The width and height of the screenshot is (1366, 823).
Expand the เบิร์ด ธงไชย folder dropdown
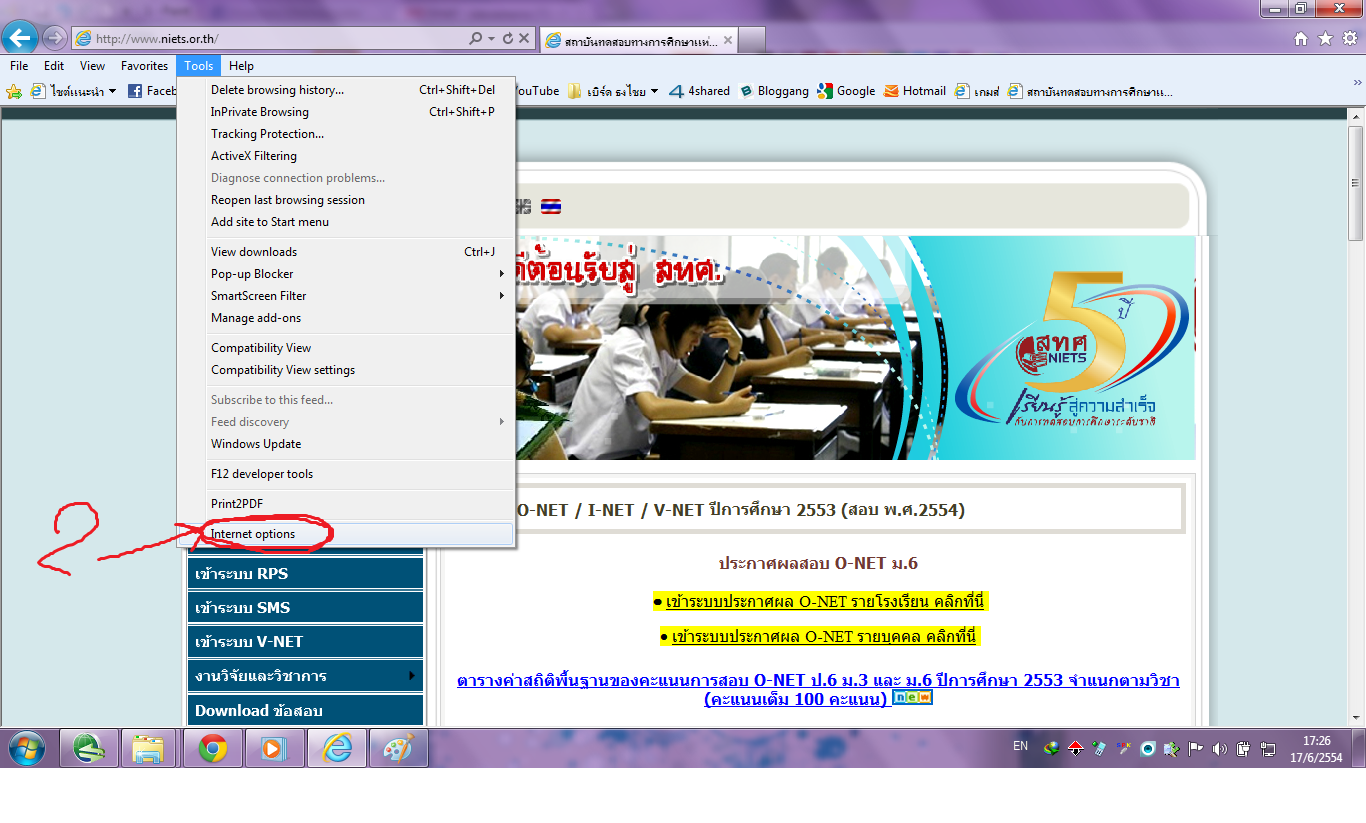coord(654,91)
